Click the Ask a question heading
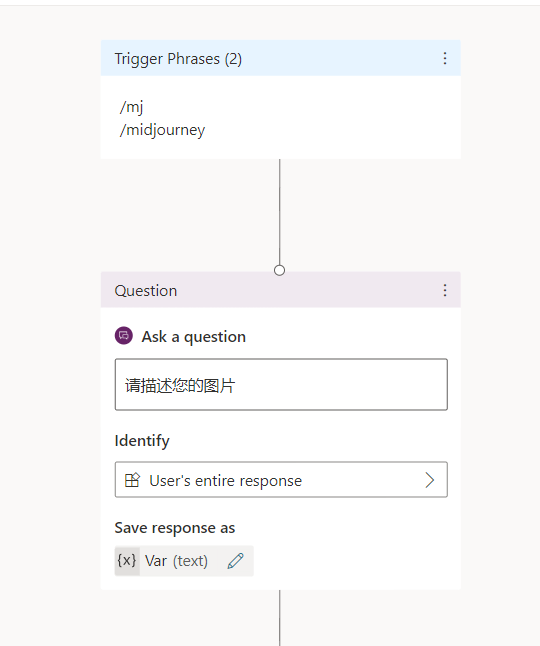This screenshot has width=540, height=646. point(194,337)
